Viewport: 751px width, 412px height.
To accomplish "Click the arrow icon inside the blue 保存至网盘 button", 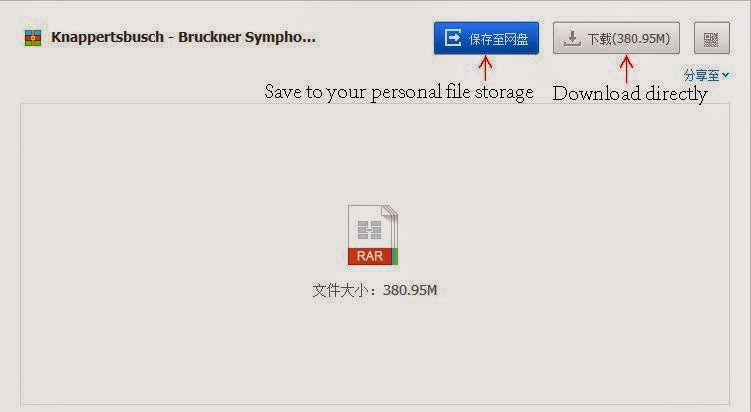I will coord(453,38).
